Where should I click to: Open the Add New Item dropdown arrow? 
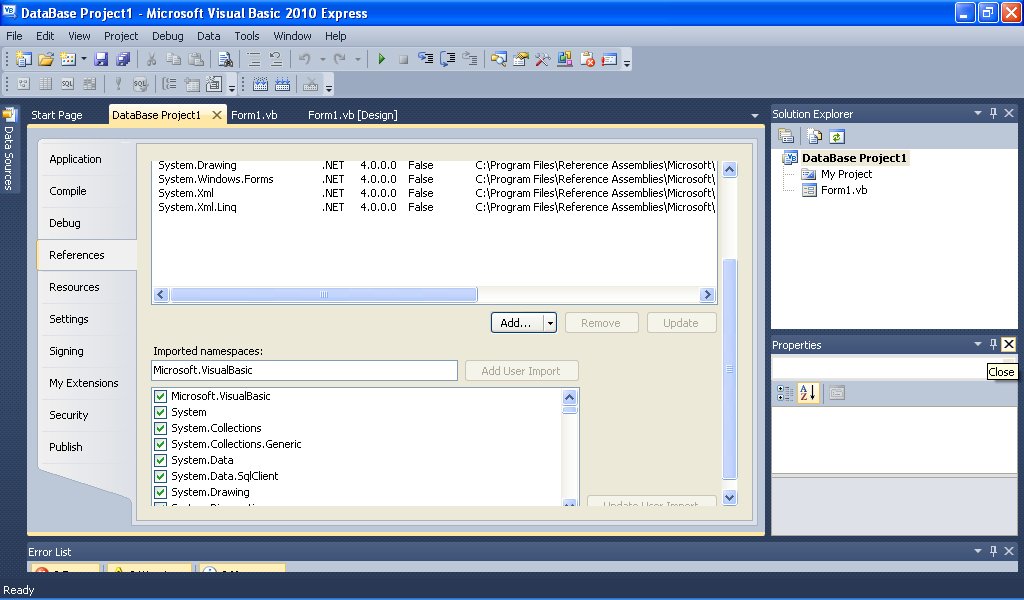(x=84, y=59)
